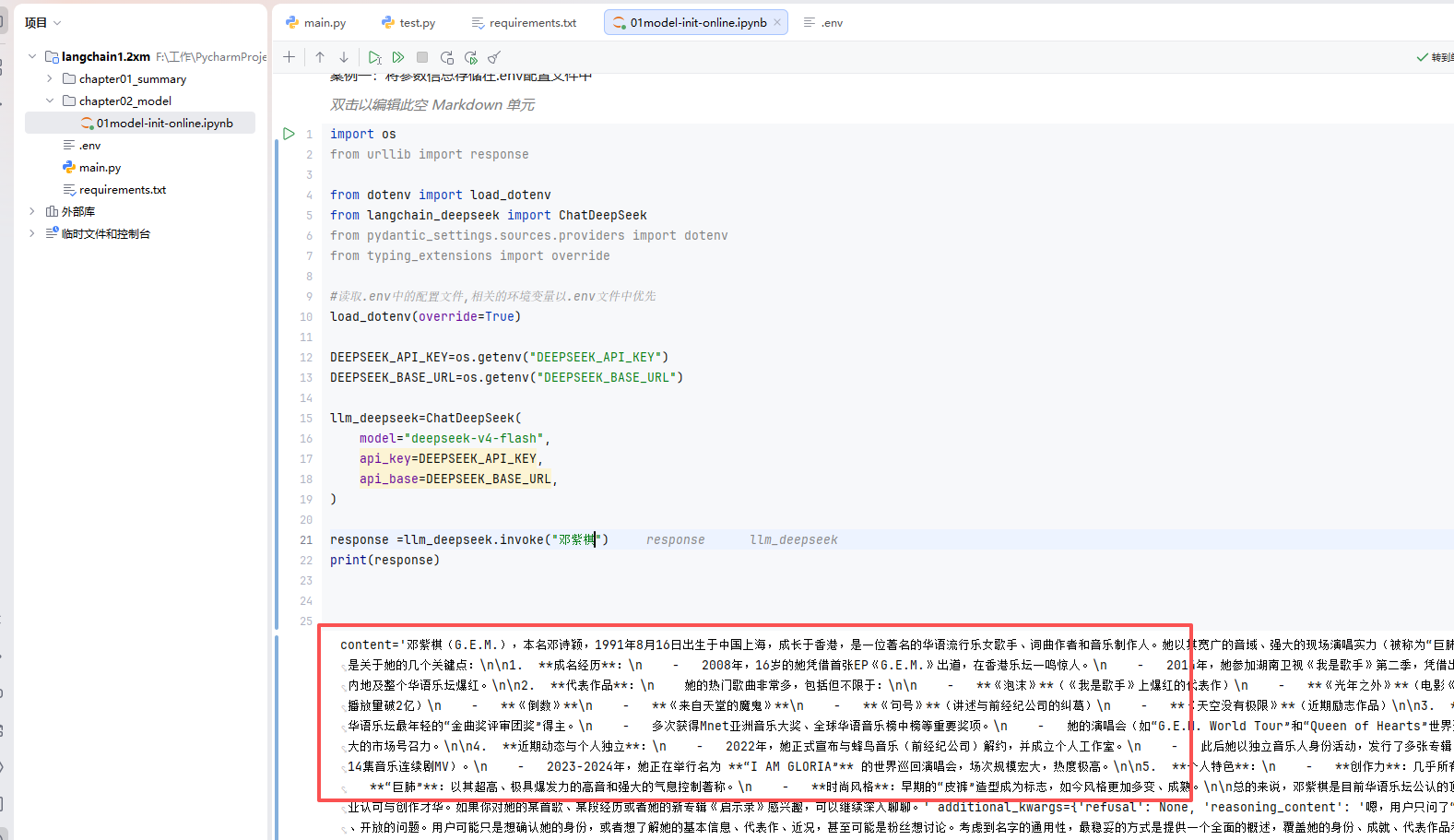
Task: Collapse the langchain1.2xm project root
Action: (32, 56)
